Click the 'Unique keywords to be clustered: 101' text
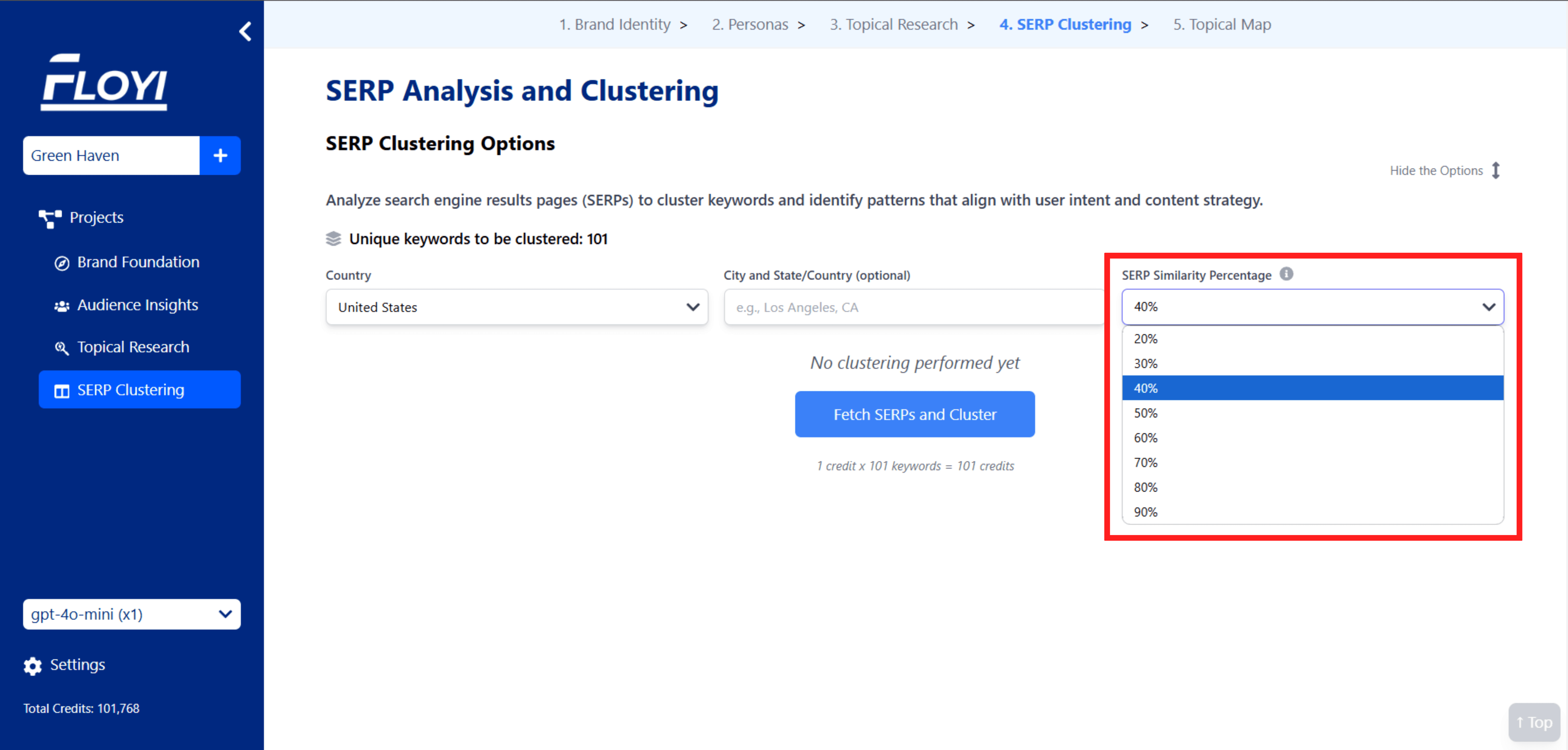Image resolution: width=1568 pixels, height=750 pixels. click(x=478, y=239)
